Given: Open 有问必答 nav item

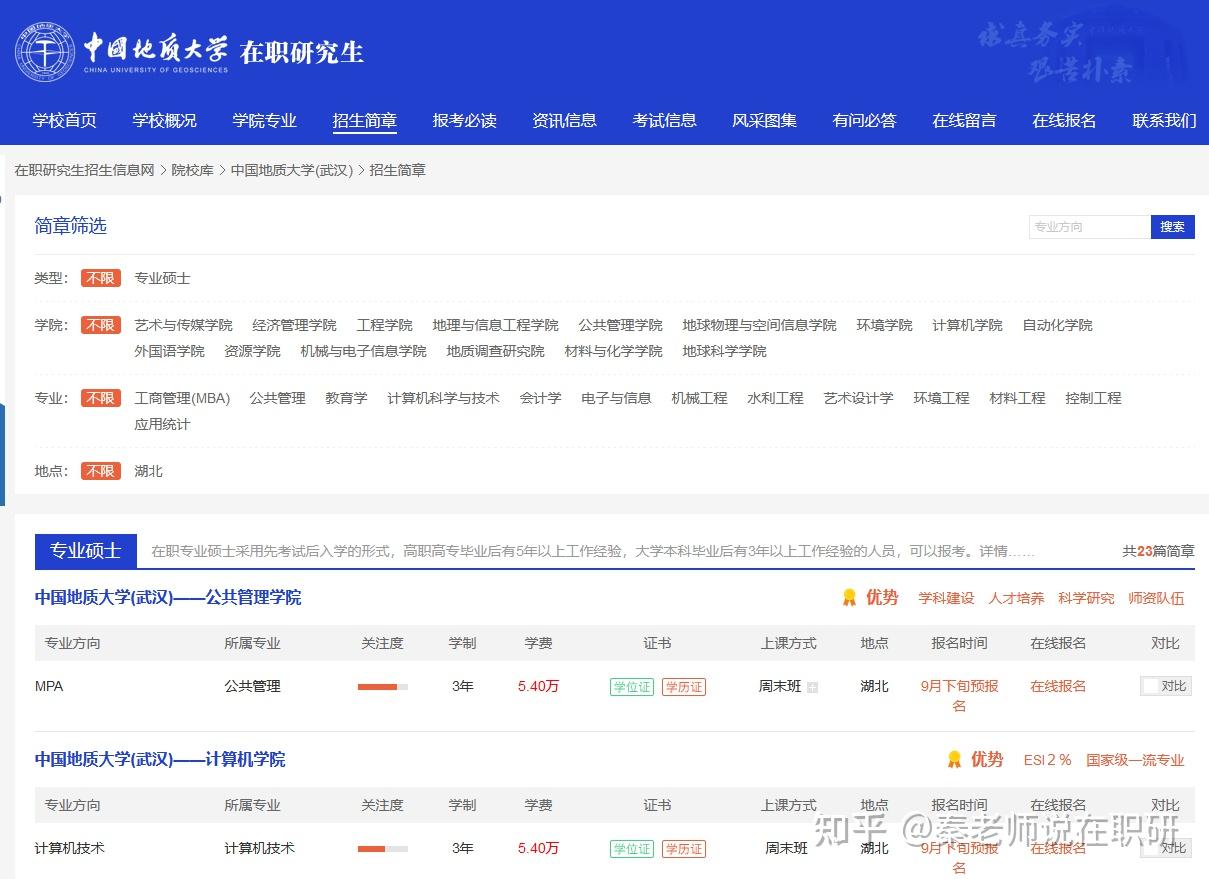Looking at the screenshot, I should [x=865, y=120].
